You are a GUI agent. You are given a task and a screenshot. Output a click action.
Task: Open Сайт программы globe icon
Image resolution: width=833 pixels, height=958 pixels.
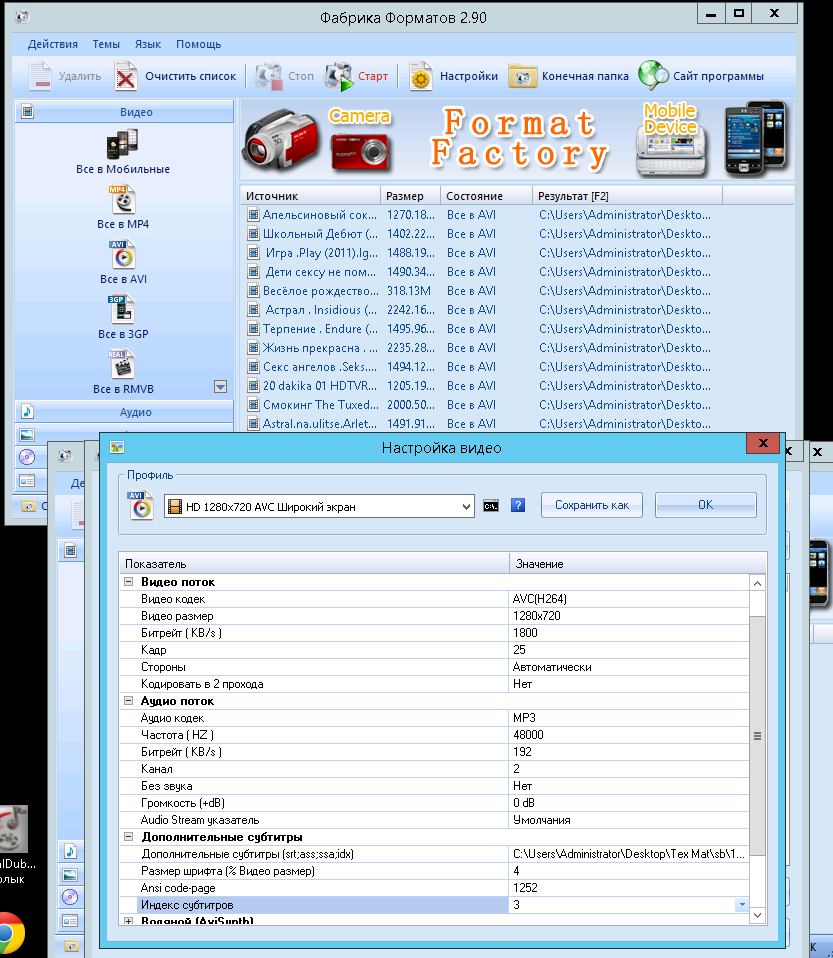click(x=653, y=76)
